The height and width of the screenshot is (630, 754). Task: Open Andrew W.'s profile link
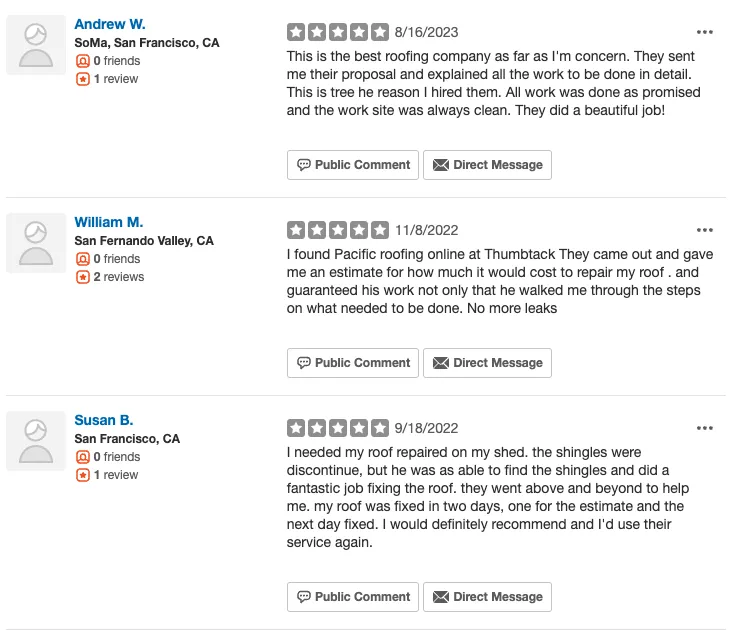coord(109,24)
